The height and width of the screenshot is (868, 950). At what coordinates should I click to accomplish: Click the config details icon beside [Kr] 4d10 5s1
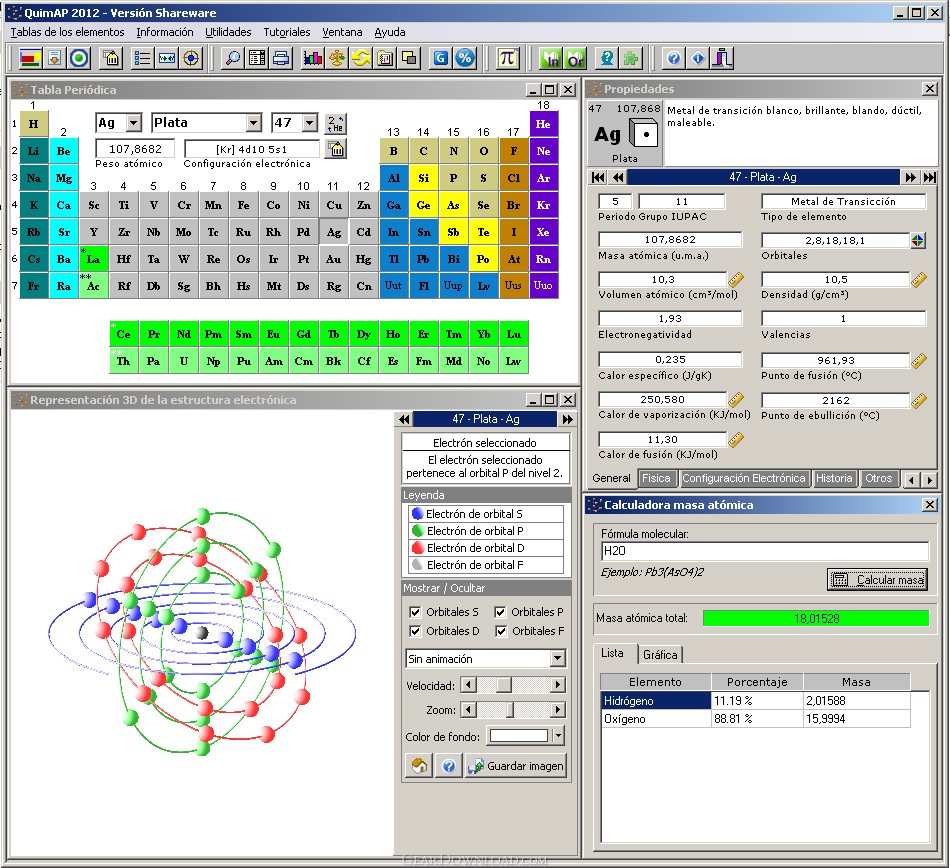pyautogui.click(x=336, y=149)
